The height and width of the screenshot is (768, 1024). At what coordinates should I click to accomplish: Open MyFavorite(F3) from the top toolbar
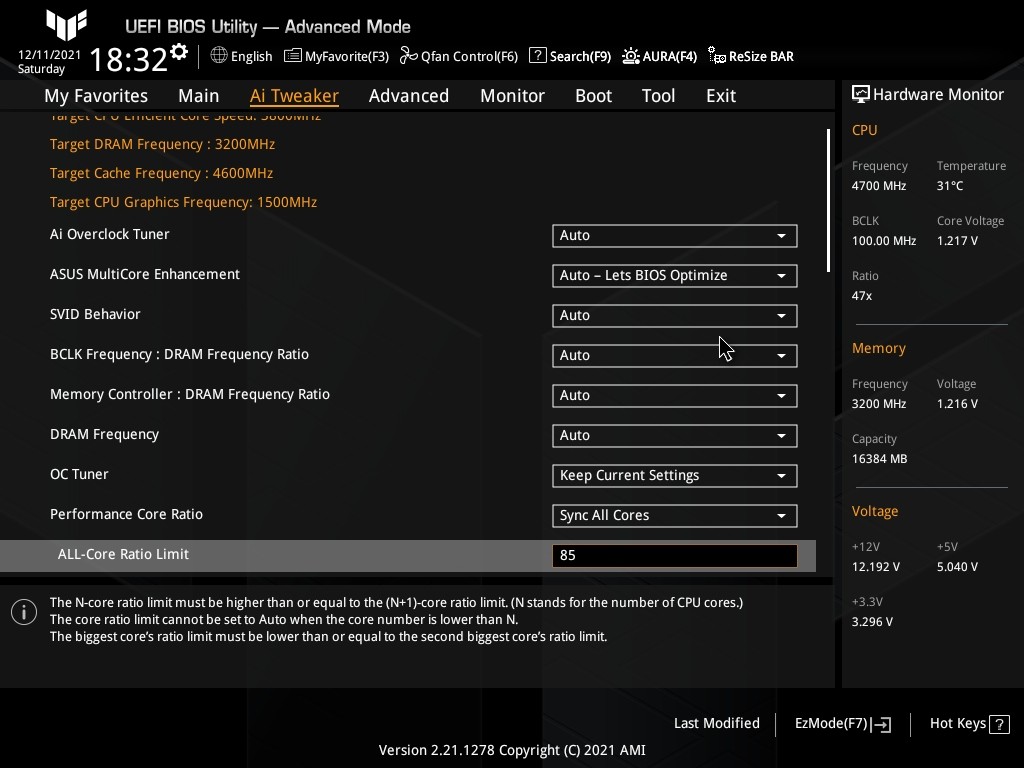(x=337, y=56)
